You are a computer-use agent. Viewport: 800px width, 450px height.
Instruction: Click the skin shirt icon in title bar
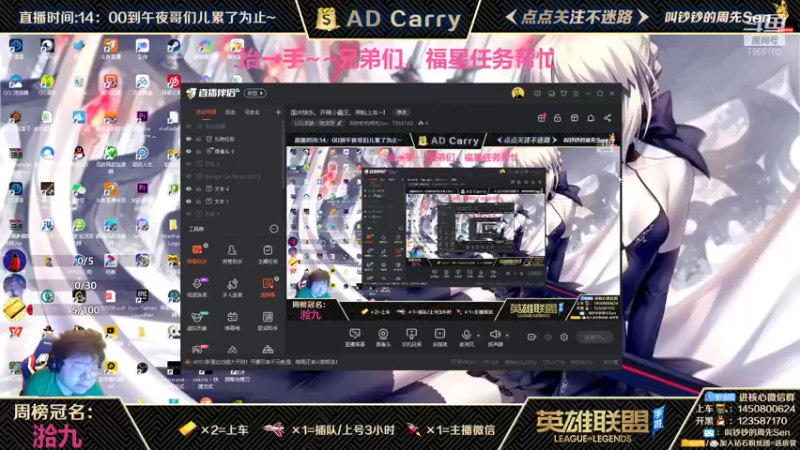pos(563,93)
